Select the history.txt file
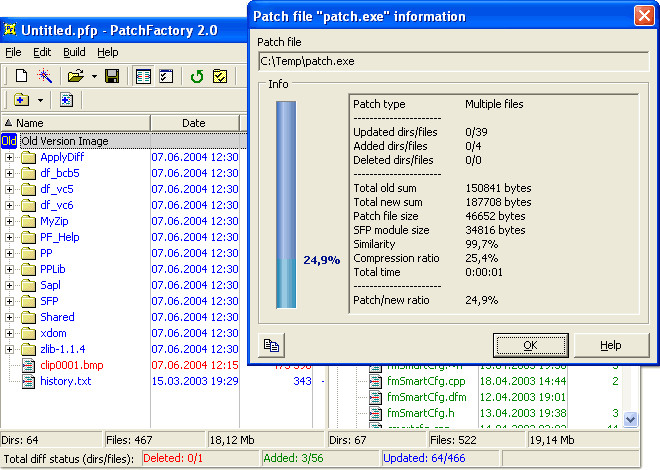The height and width of the screenshot is (470, 660). point(66,381)
